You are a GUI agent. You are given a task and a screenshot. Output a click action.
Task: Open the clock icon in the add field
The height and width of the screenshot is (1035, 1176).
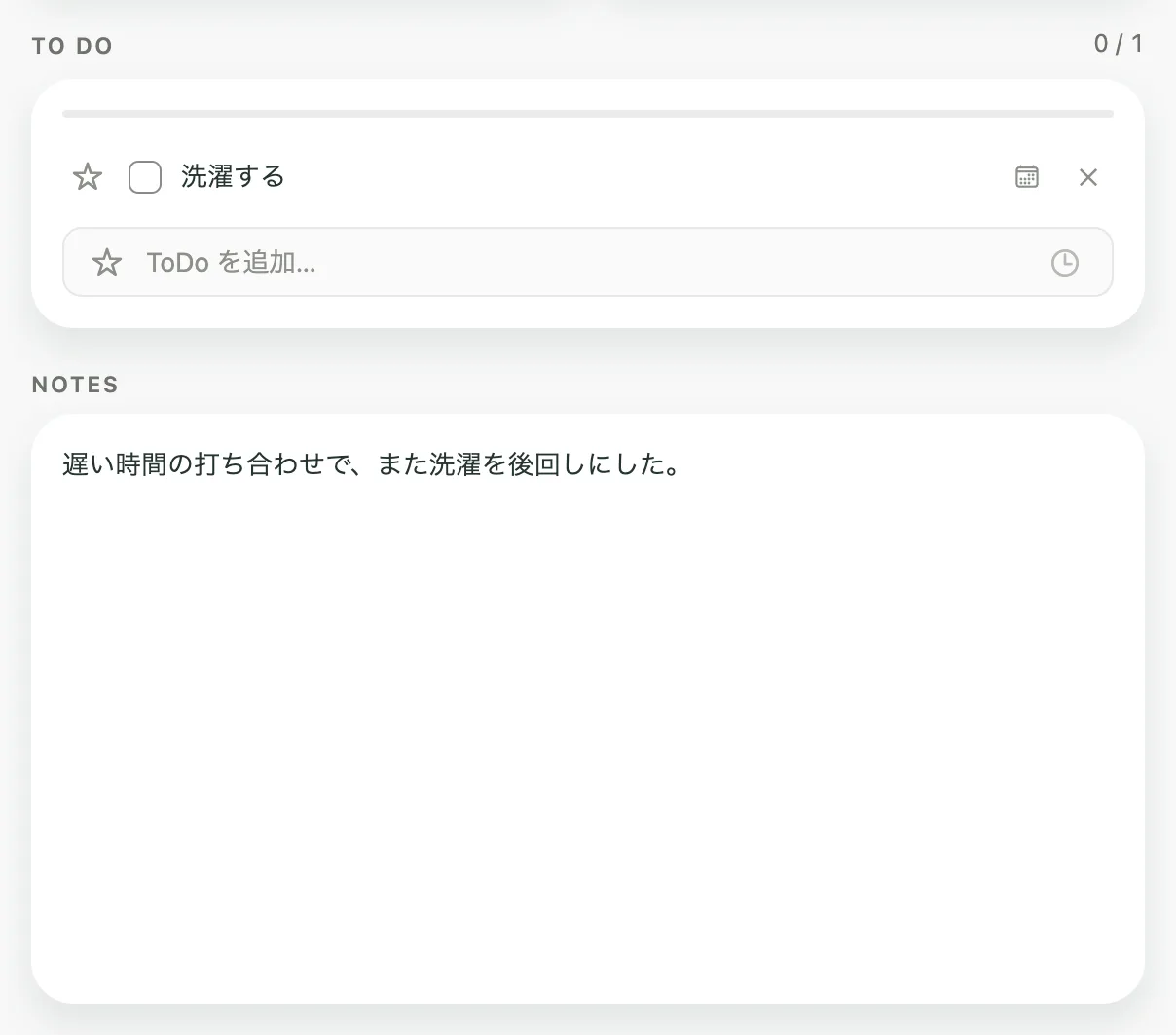click(x=1065, y=263)
